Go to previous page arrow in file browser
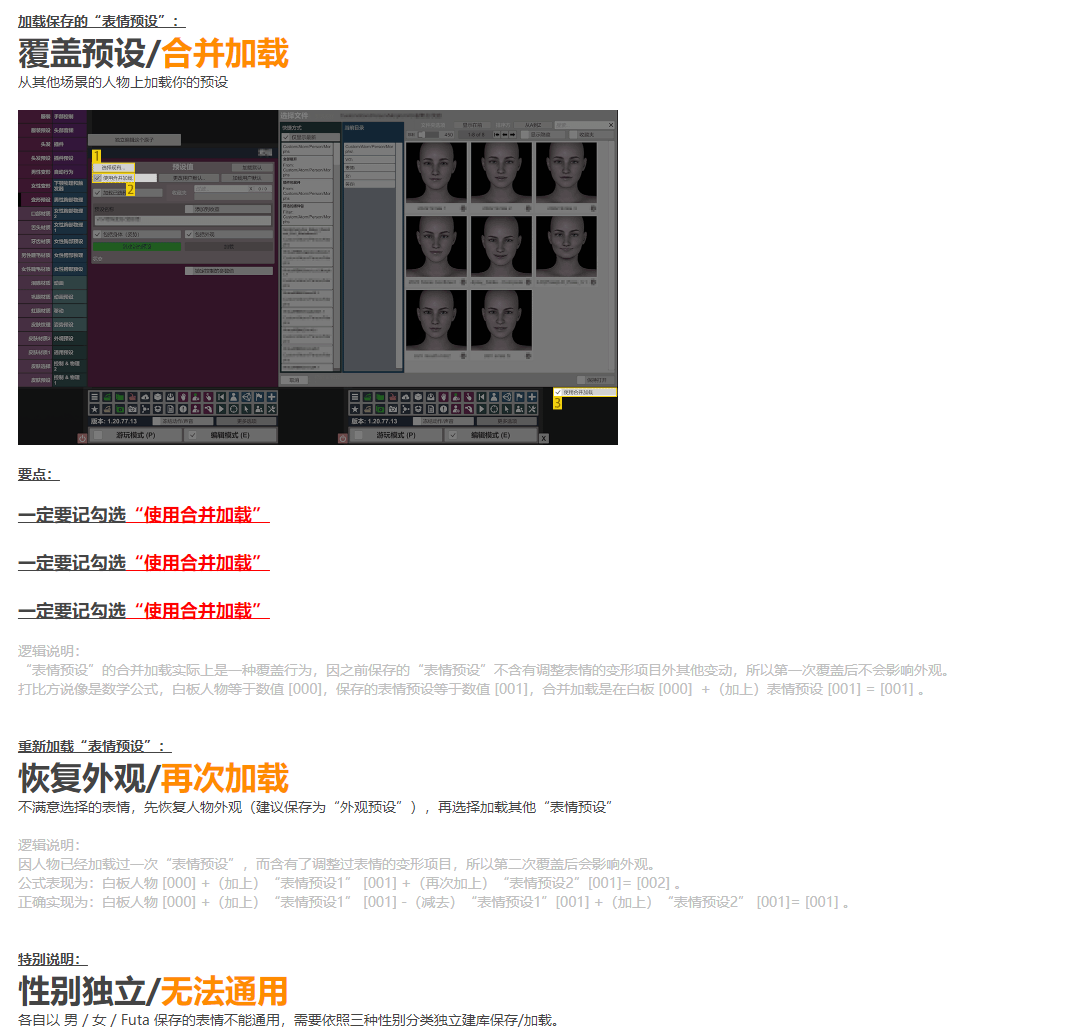Screen dimensions: 1069x1032 [505, 134]
